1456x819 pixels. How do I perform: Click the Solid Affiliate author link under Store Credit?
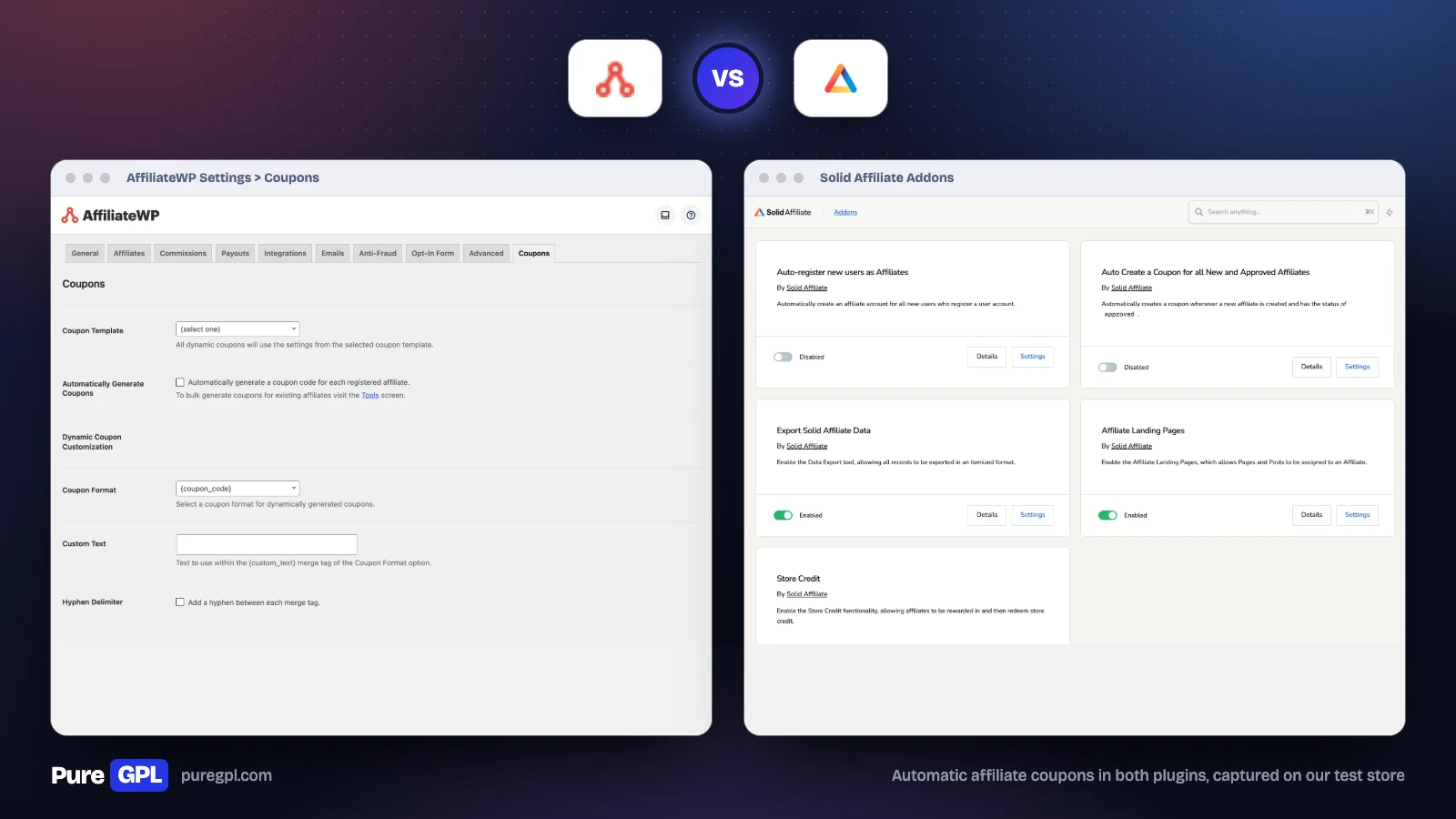click(x=807, y=594)
